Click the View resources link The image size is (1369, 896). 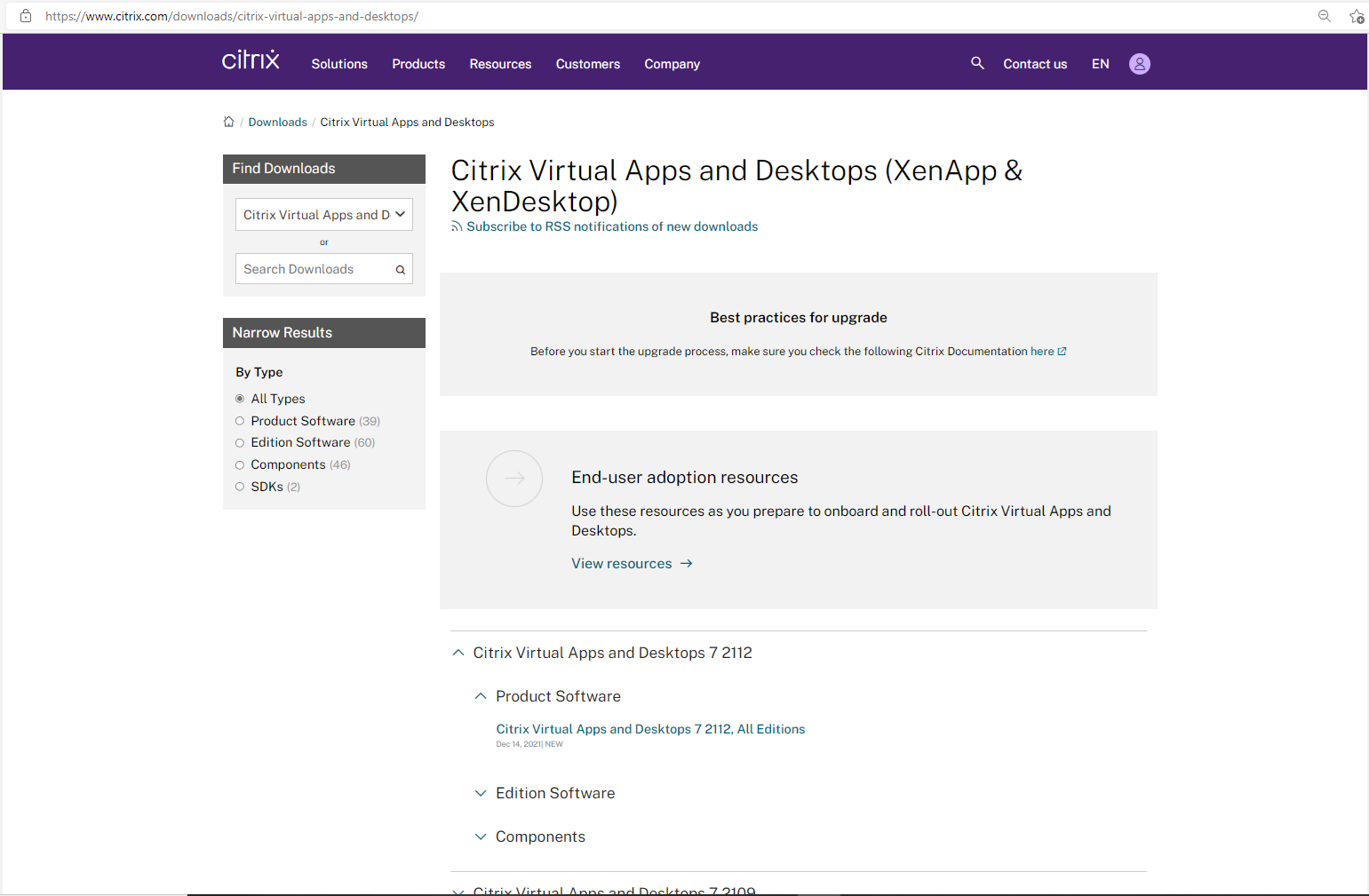point(622,564)
